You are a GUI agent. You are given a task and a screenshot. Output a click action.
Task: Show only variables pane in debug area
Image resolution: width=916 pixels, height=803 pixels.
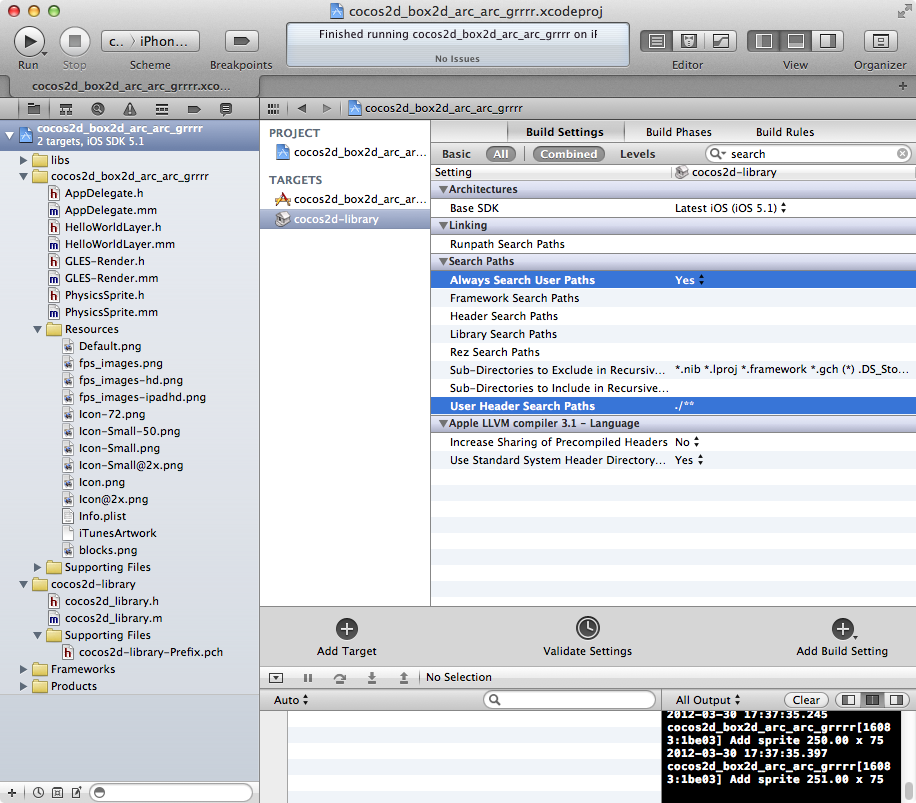[849, 700]
